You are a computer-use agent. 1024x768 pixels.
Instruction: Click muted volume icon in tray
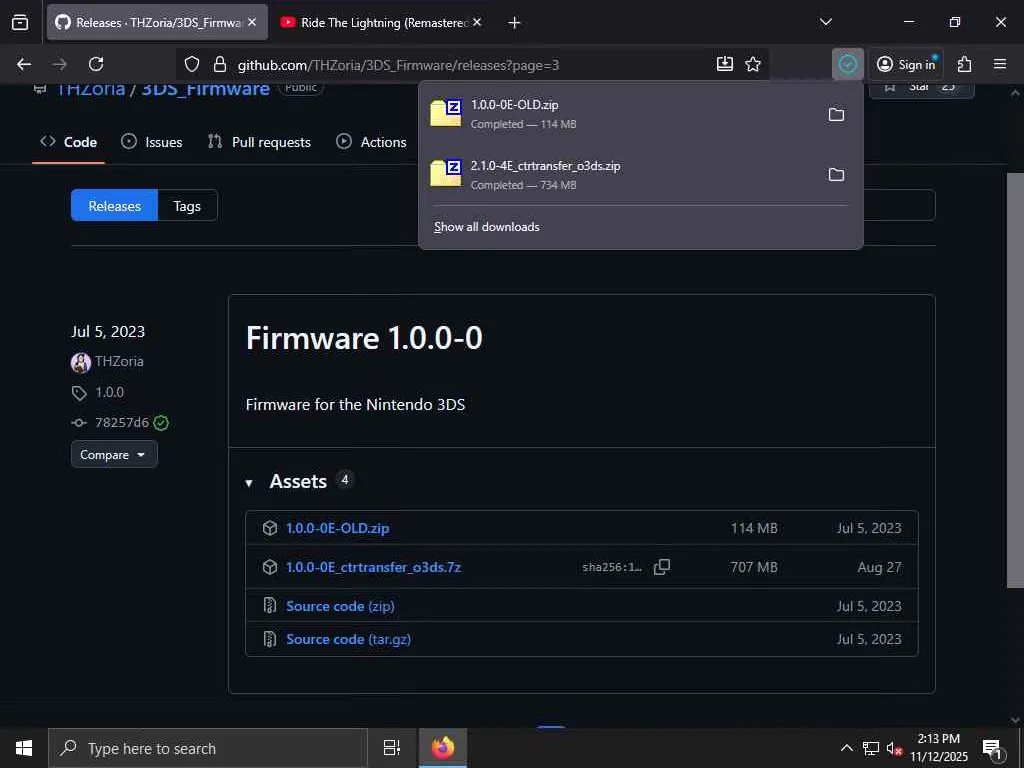click(894, 748)
